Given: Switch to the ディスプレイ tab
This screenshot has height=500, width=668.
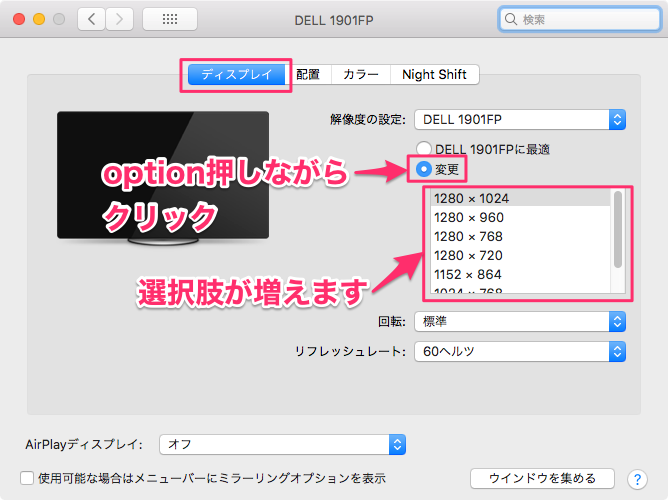Looking at the screenshot, I should click(236, 75).
